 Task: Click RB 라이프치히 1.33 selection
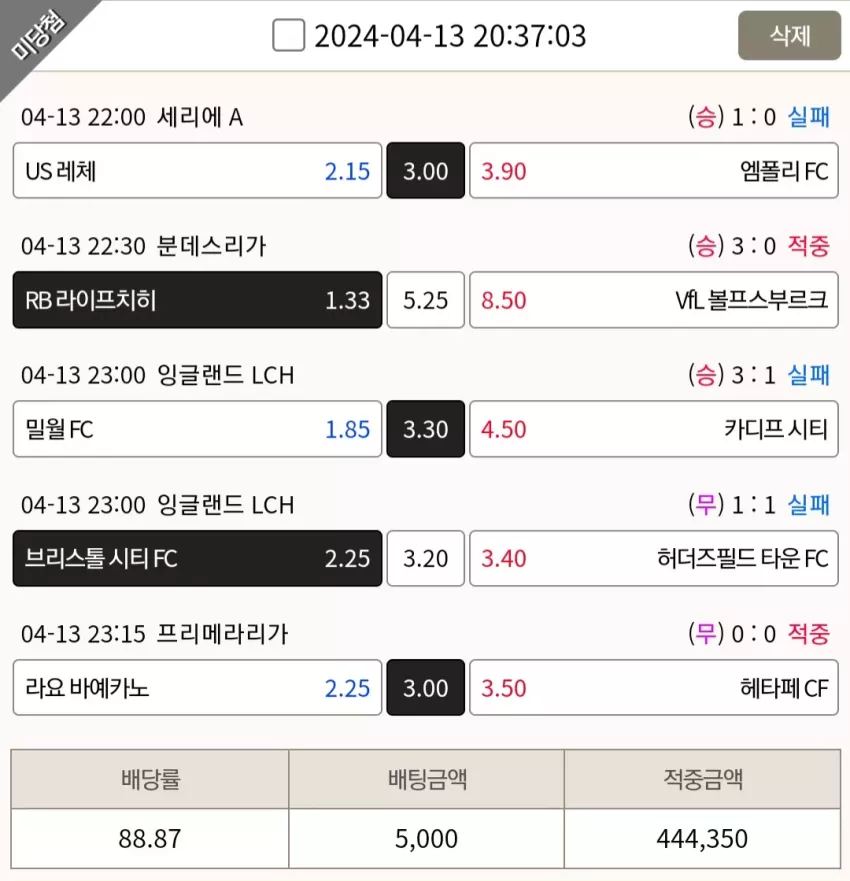[x=197, y=299]
